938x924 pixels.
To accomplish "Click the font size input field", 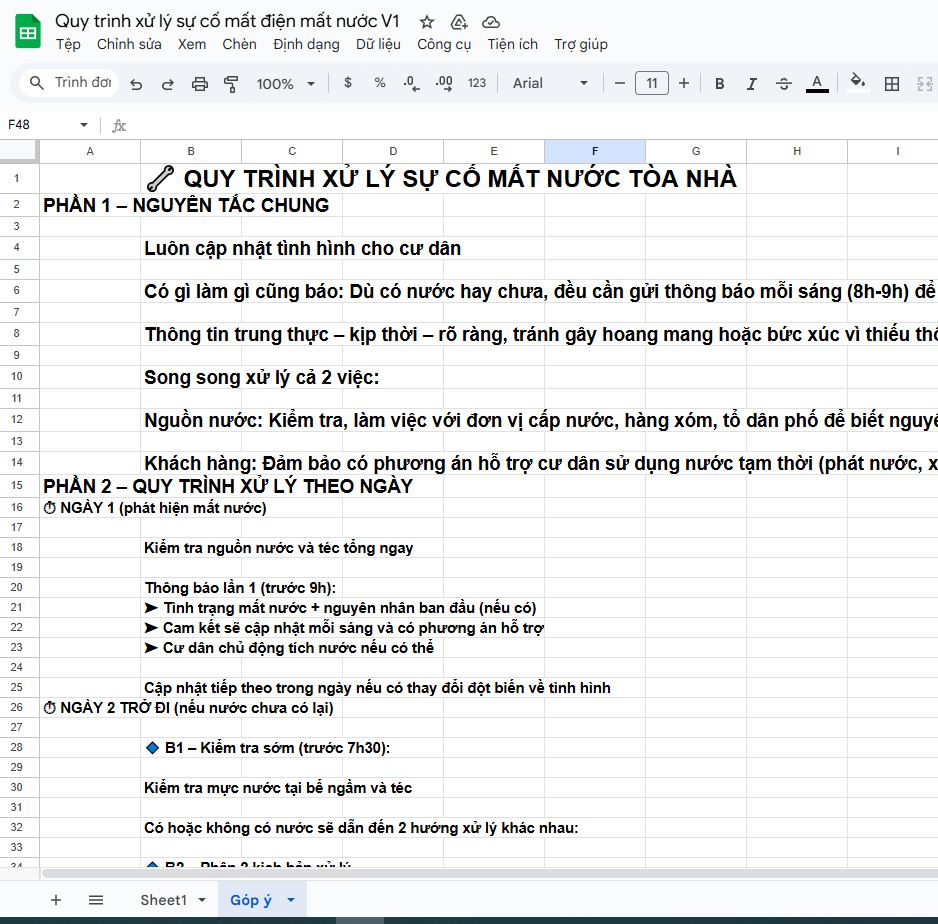I will [x=652, y=83].
